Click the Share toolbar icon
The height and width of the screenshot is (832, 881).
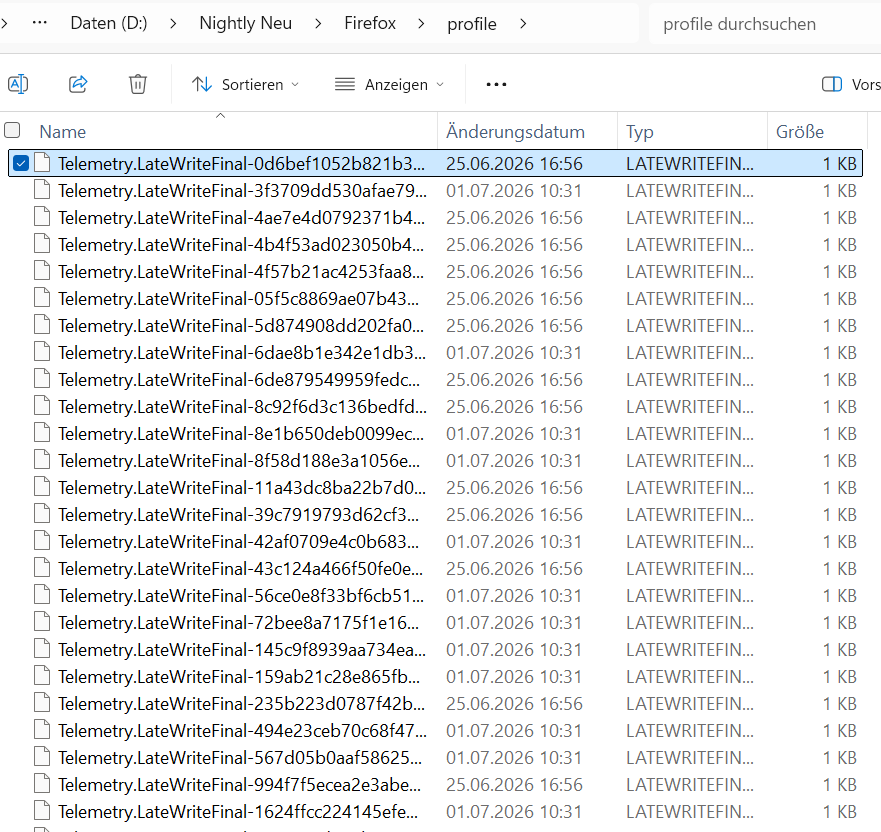coord(78,84)
